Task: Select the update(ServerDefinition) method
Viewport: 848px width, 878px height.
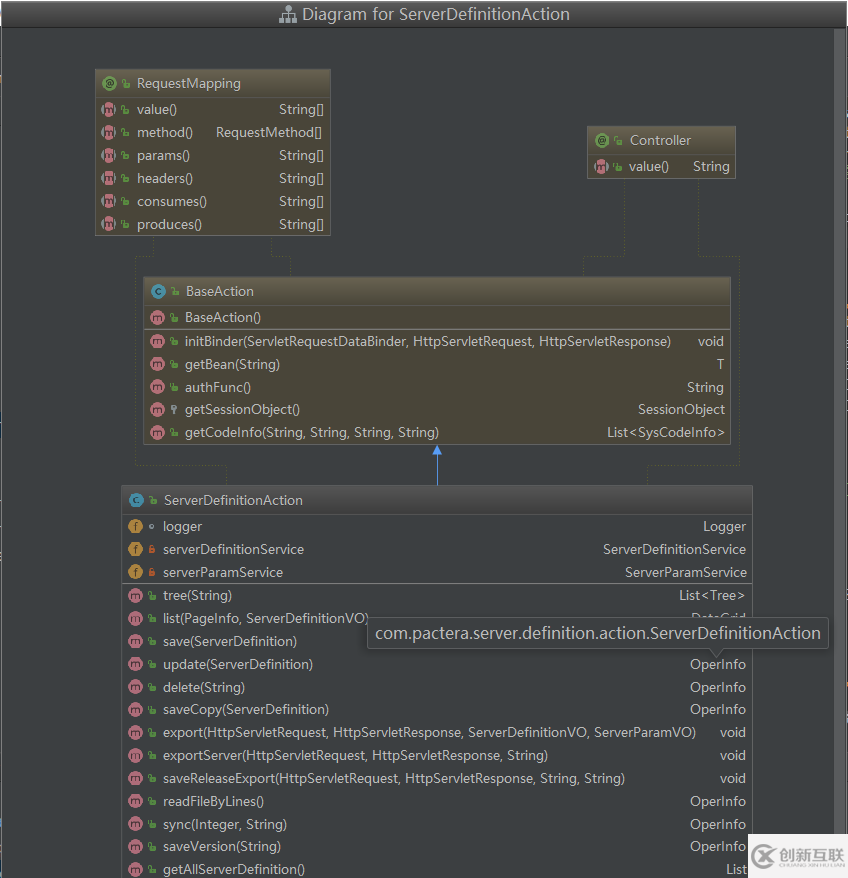Action: tap(237, 665)
